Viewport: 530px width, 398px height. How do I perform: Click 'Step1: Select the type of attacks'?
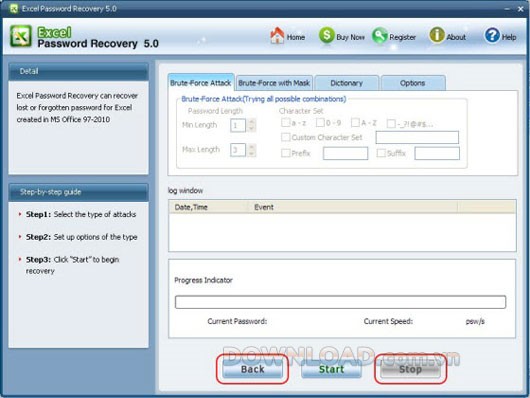click(81, 214)
